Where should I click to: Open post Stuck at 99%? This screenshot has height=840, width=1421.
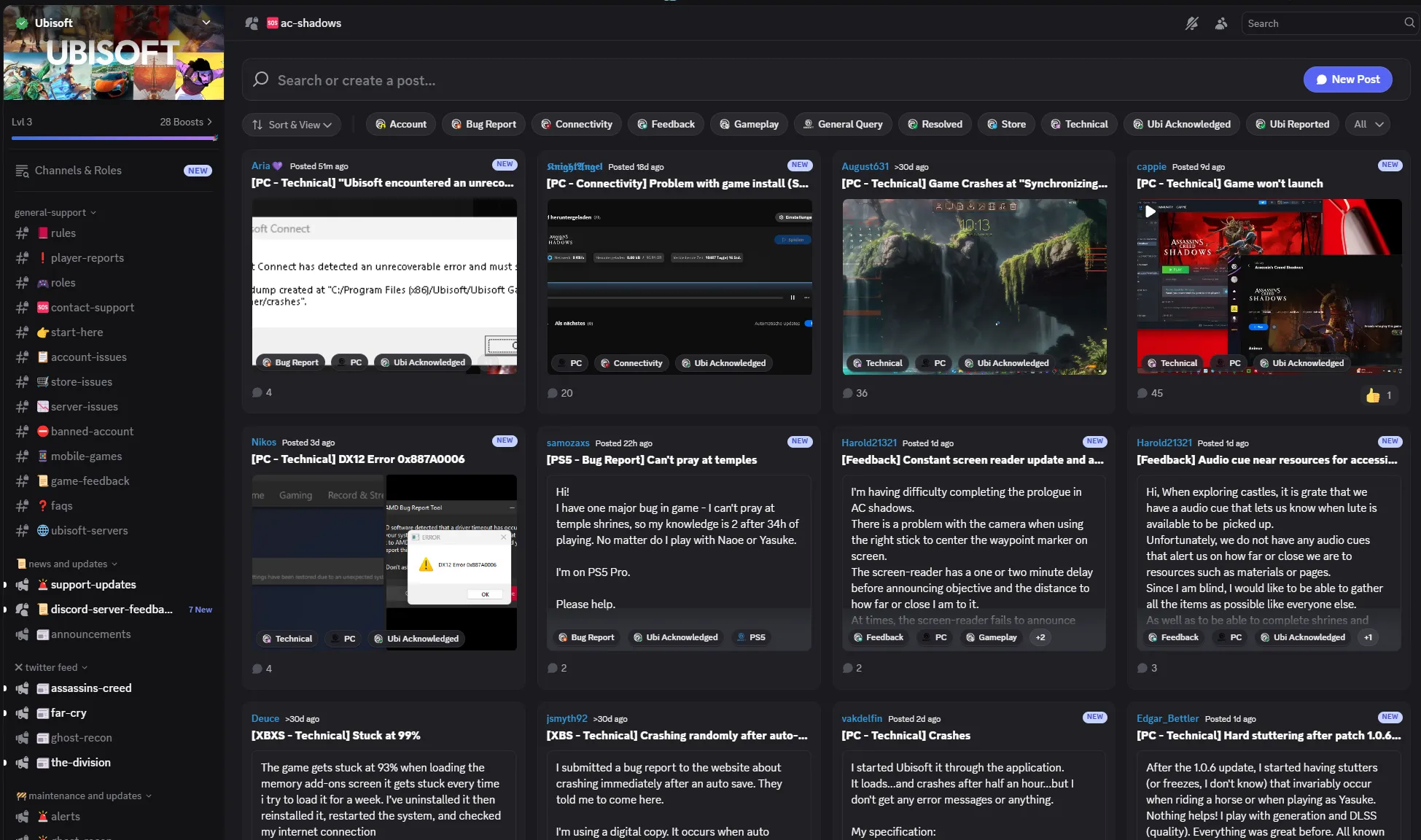pyautogui.click(x=336, y=736)
